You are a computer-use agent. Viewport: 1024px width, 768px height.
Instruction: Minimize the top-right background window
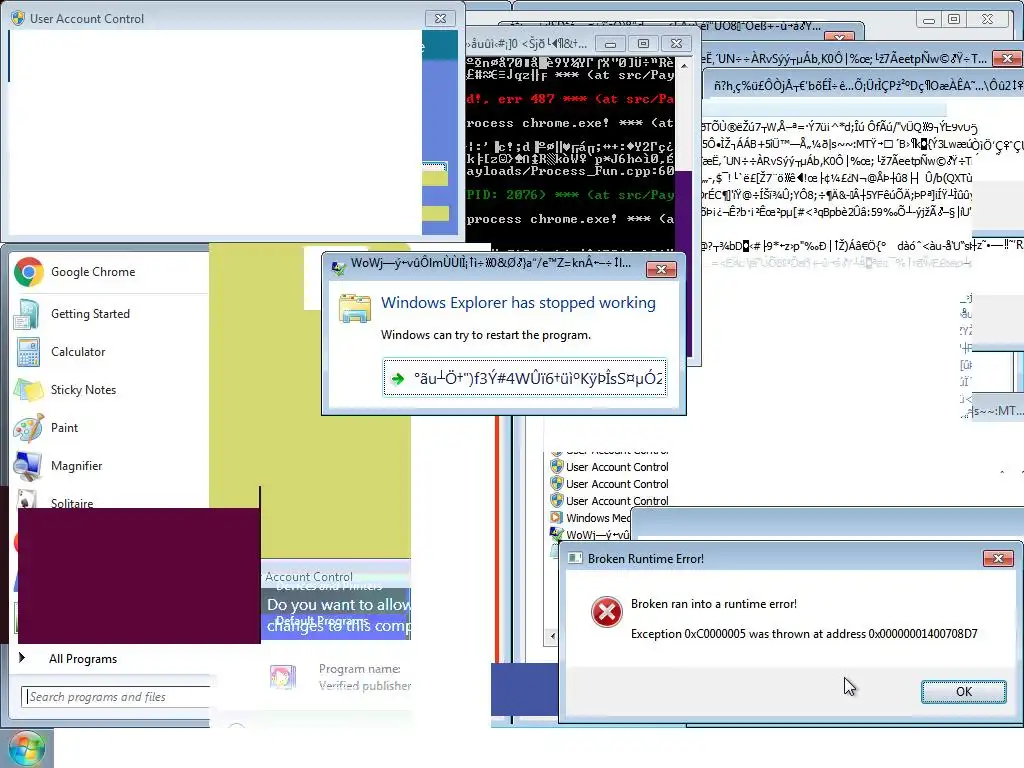[x=928, y=20]
